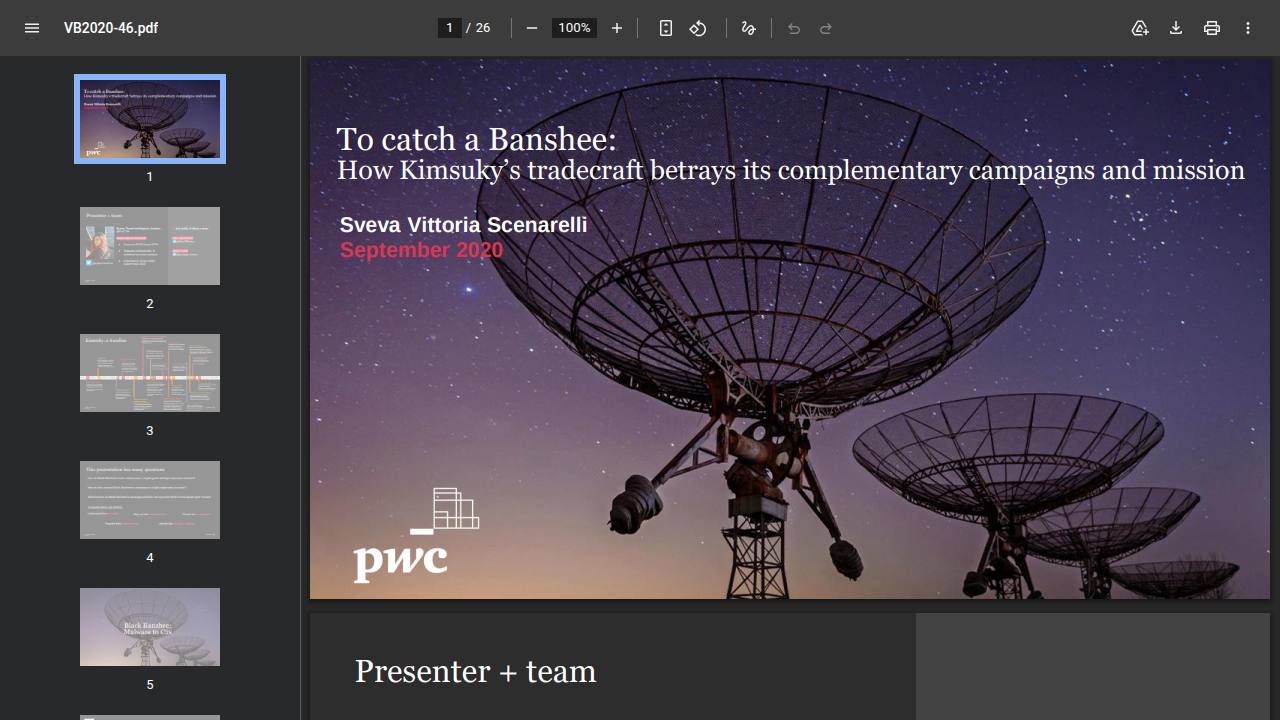Click the title To catch a Banshee
This screenshot has height=720, width=1280.
[476, 139]
